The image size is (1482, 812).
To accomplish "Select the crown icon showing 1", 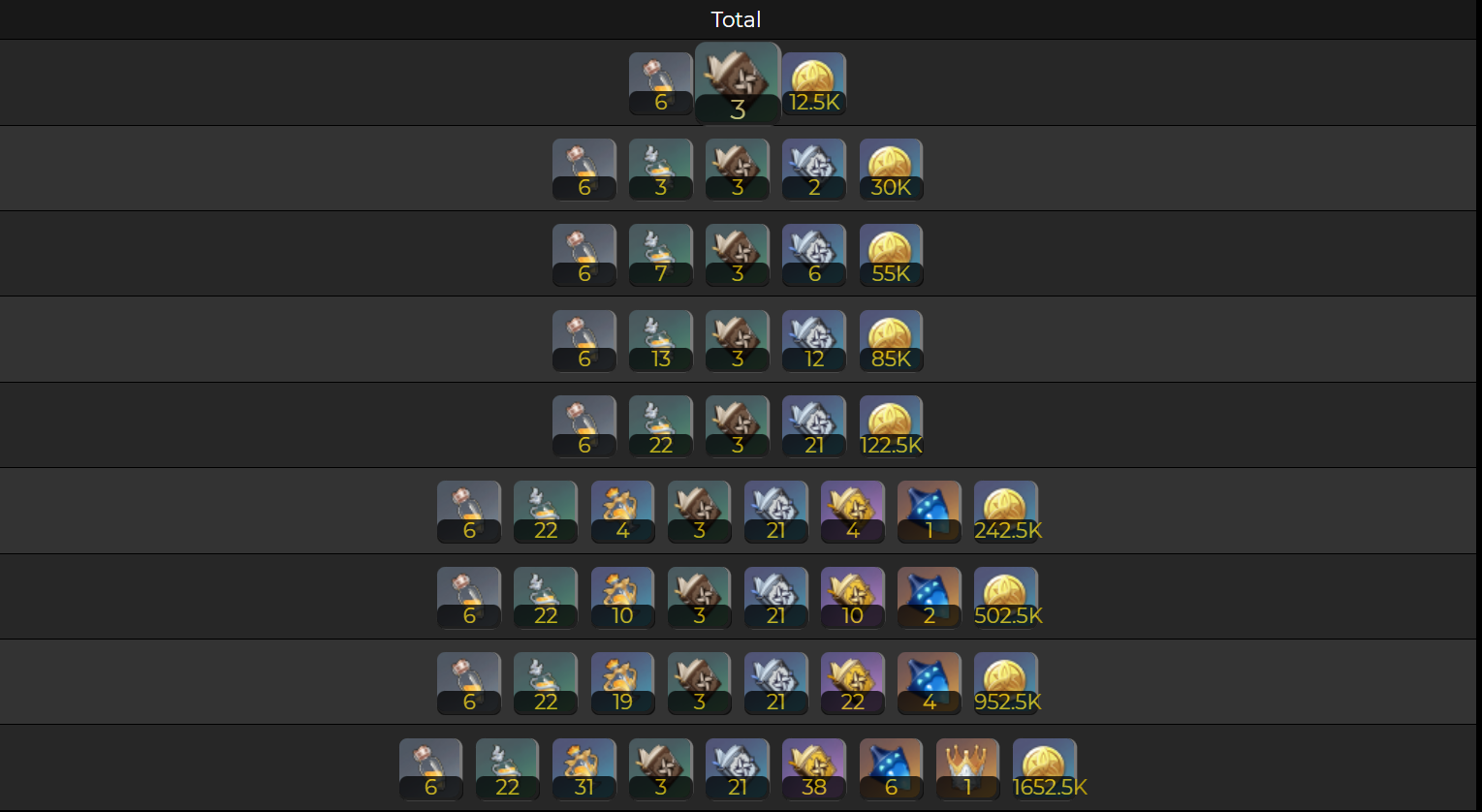I will [x=967, y=770].
